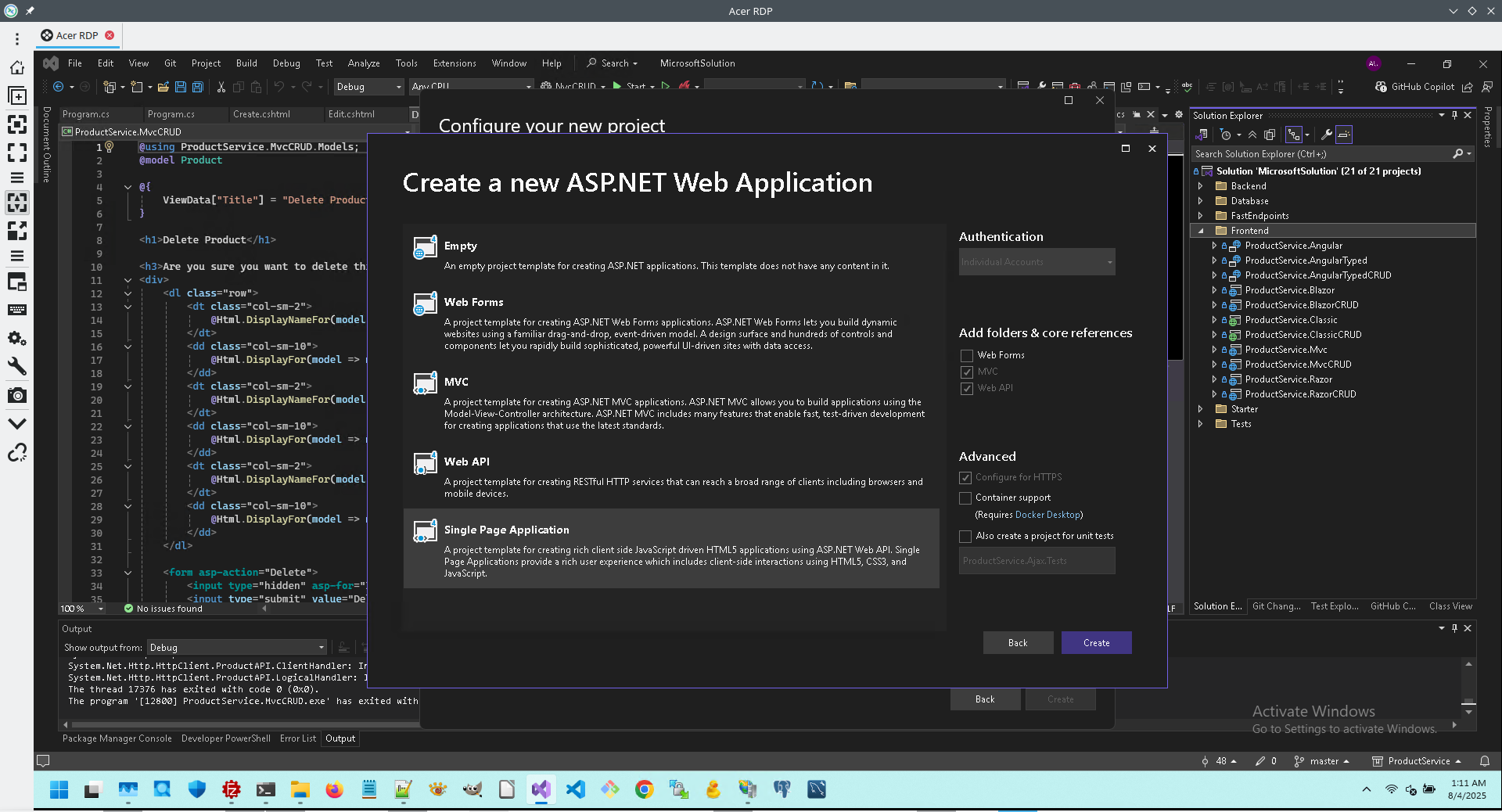Click the purple Create button
The width and height of the screenshot is (1502, 812).
click(1097, 643)
